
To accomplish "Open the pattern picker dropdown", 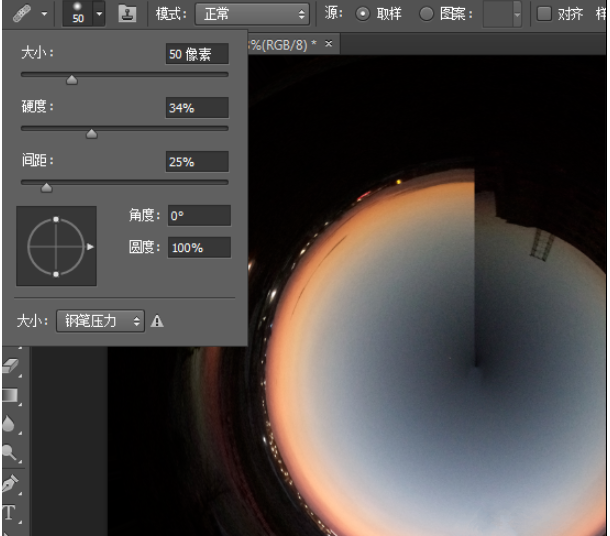I will coord(516,14).
